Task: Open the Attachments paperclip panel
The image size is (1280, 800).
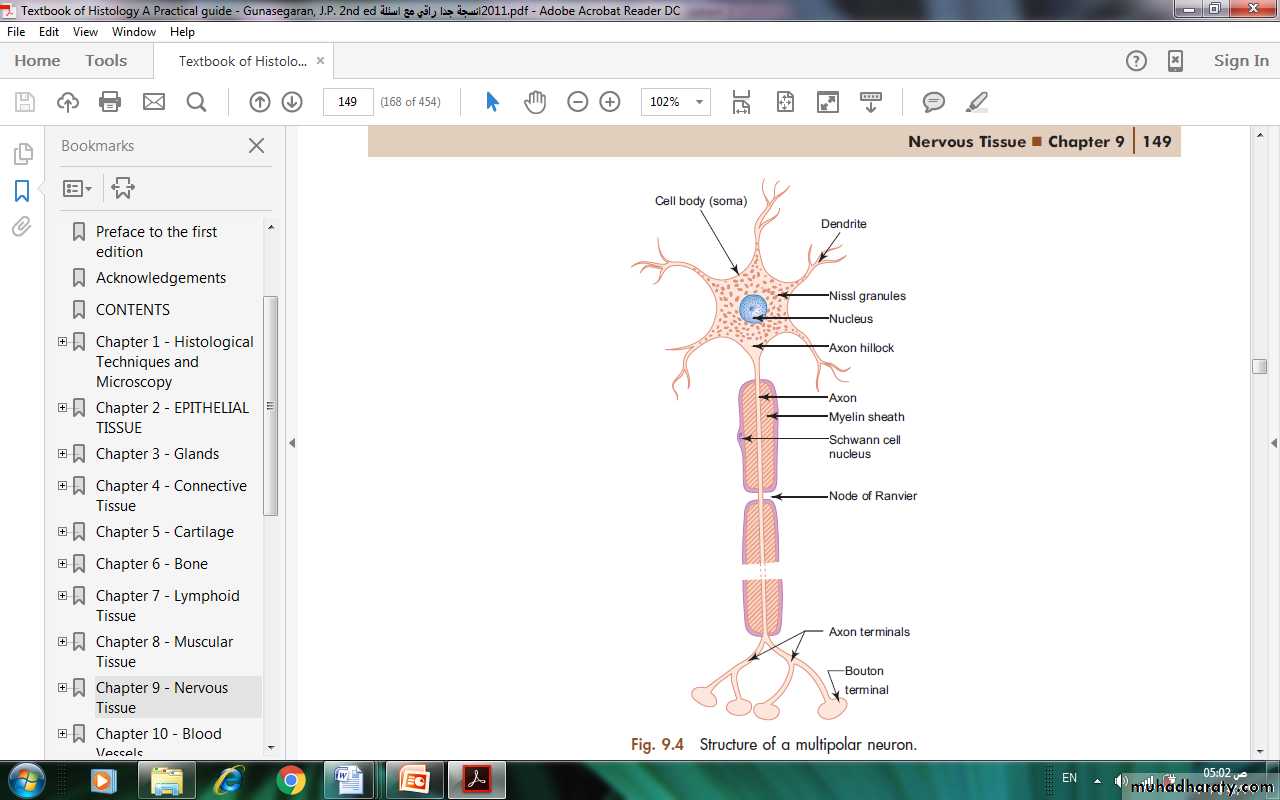Action: (22, 227)
